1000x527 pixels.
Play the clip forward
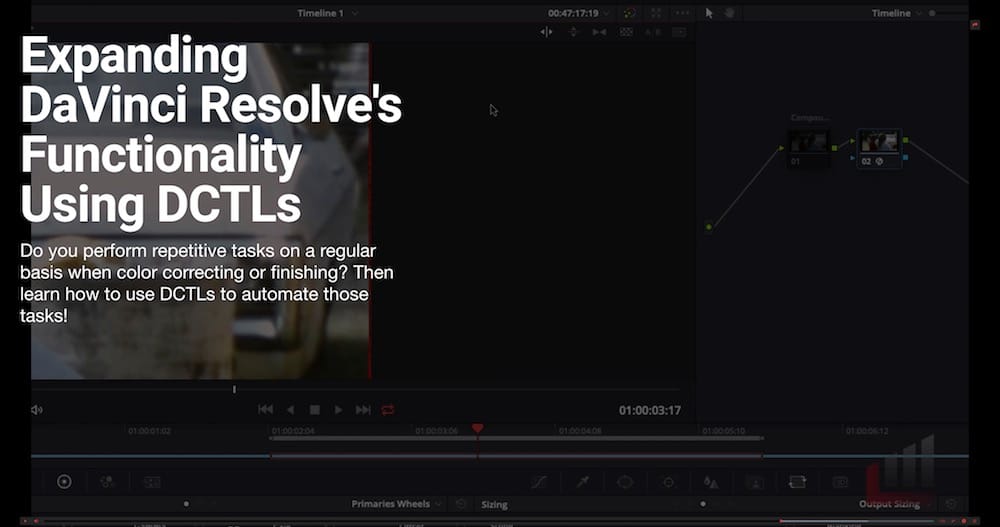(339, 410)
